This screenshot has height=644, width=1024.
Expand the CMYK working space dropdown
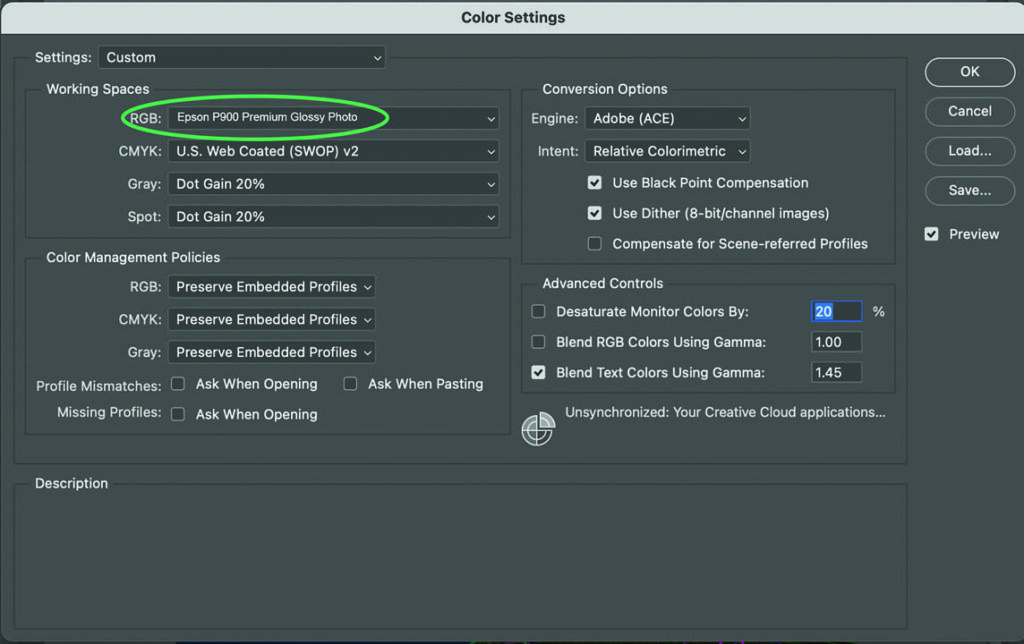pos(333,151)
